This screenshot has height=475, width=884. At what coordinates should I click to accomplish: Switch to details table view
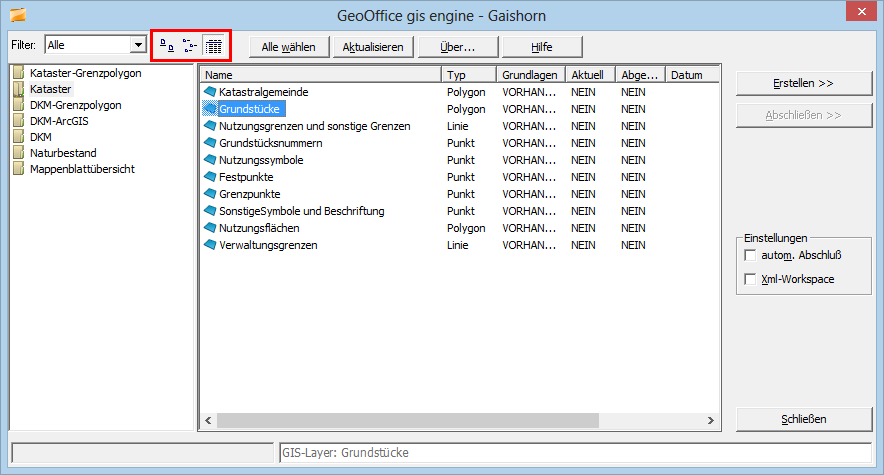pos(214,46)
